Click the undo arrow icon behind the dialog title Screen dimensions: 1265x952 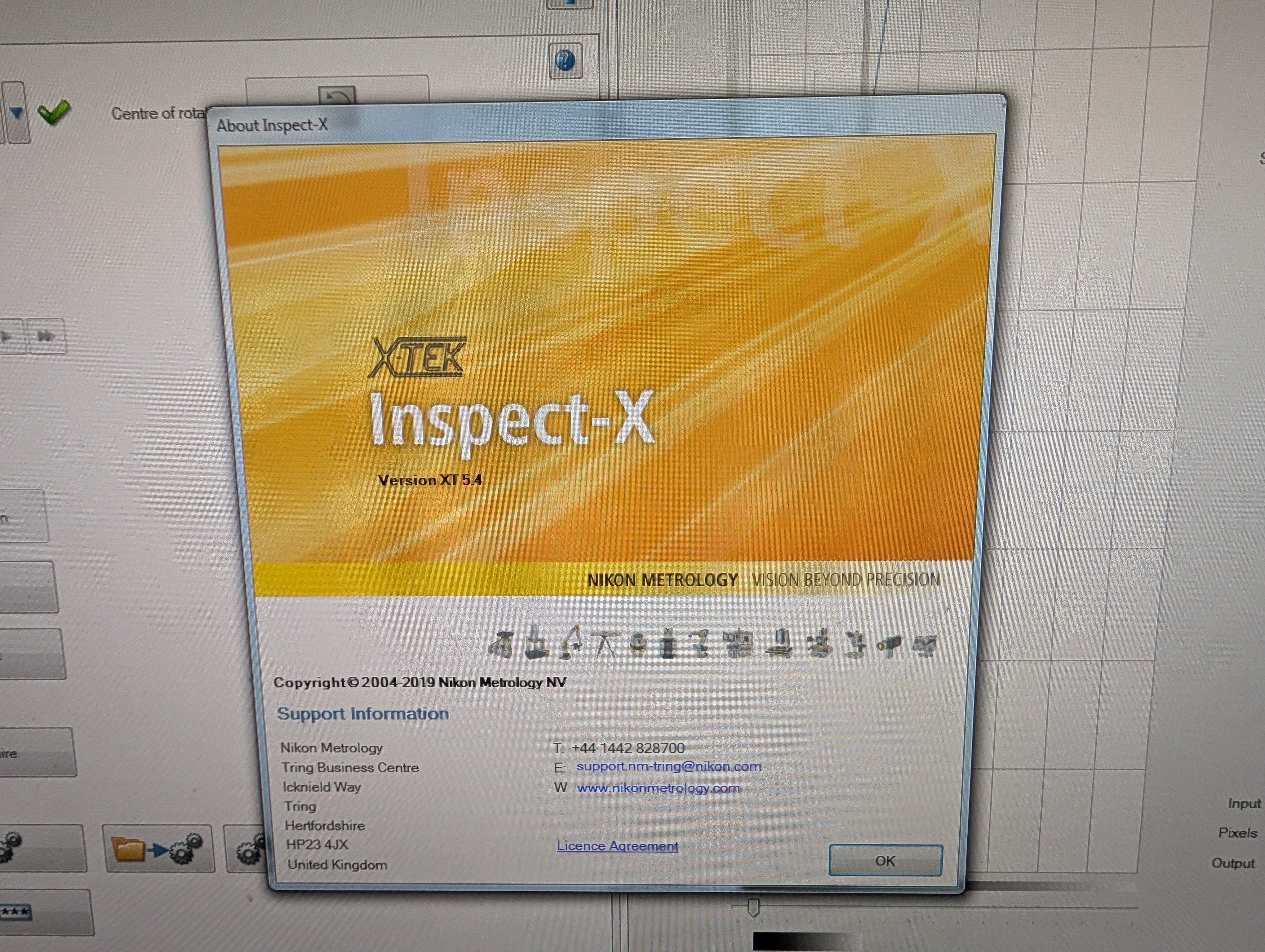point(336,96)
